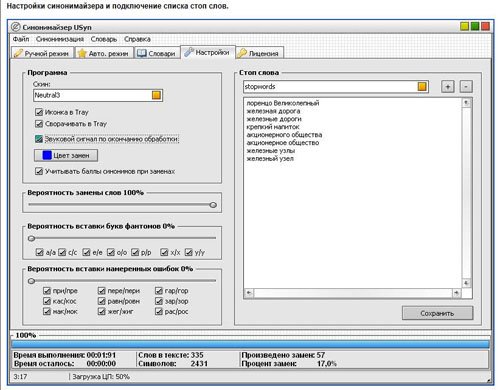This screenshot has height=390, width=500.
Task: Select stop word 'акционерное общество'
Action: [283, 143]
